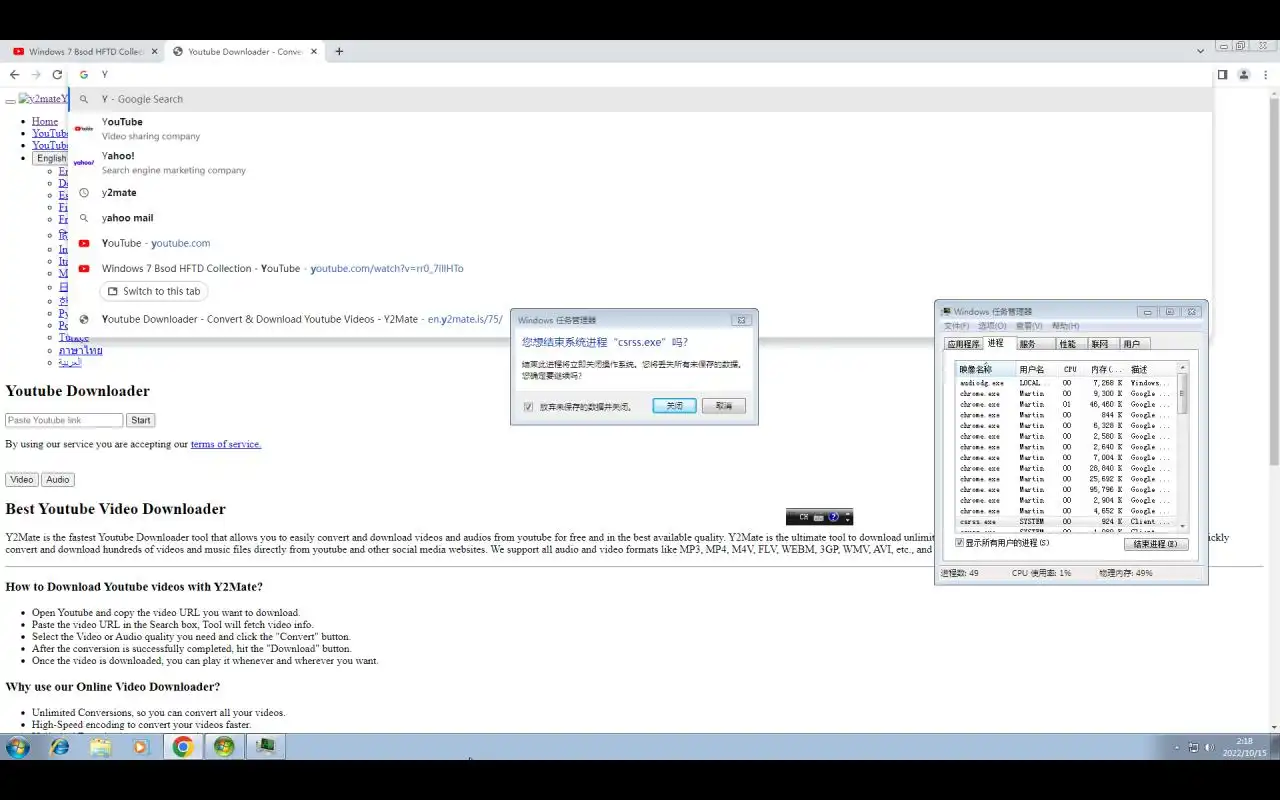The image size is (1280, 800).
Task: Open the Home link on y2mate page
Action: point(45,121)
